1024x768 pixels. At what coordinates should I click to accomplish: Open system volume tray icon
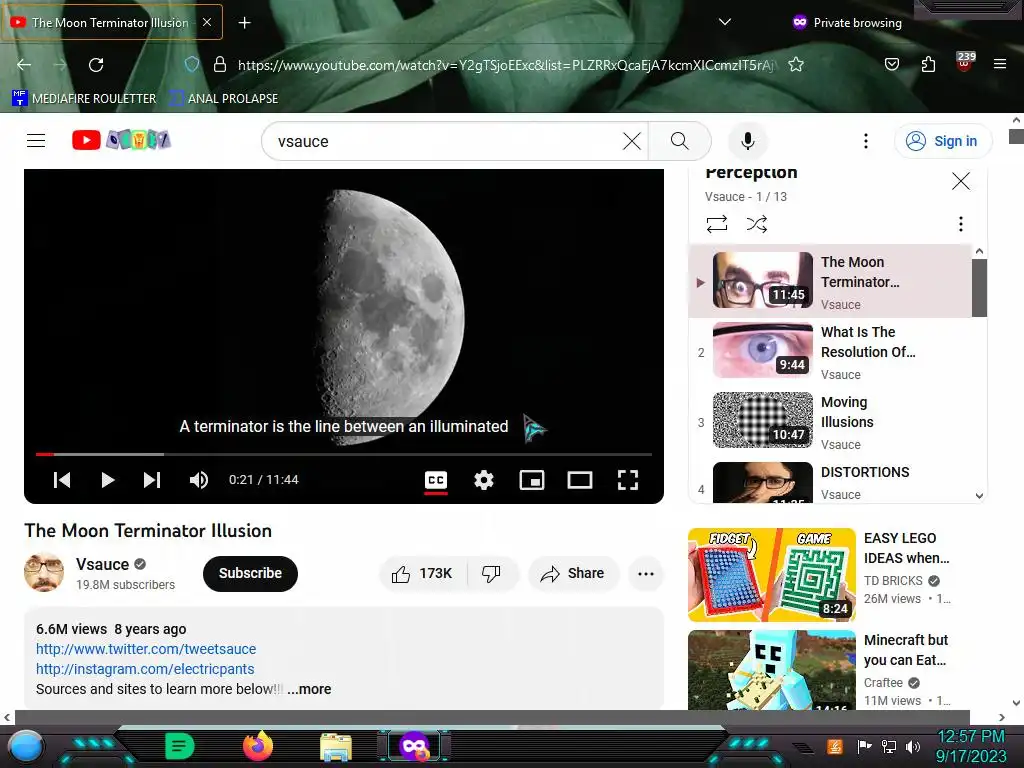(x=913, y=746)
